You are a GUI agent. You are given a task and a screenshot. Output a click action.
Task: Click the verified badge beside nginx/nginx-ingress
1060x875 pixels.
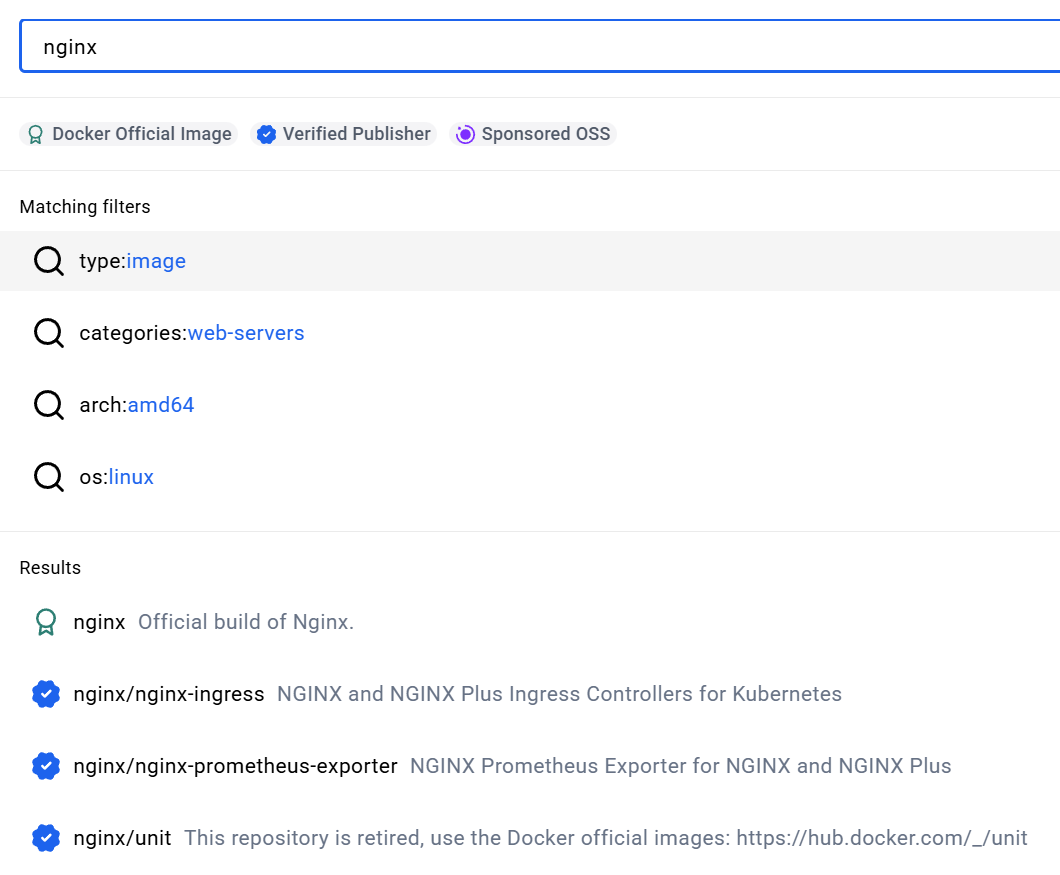(x=46, y=694)
